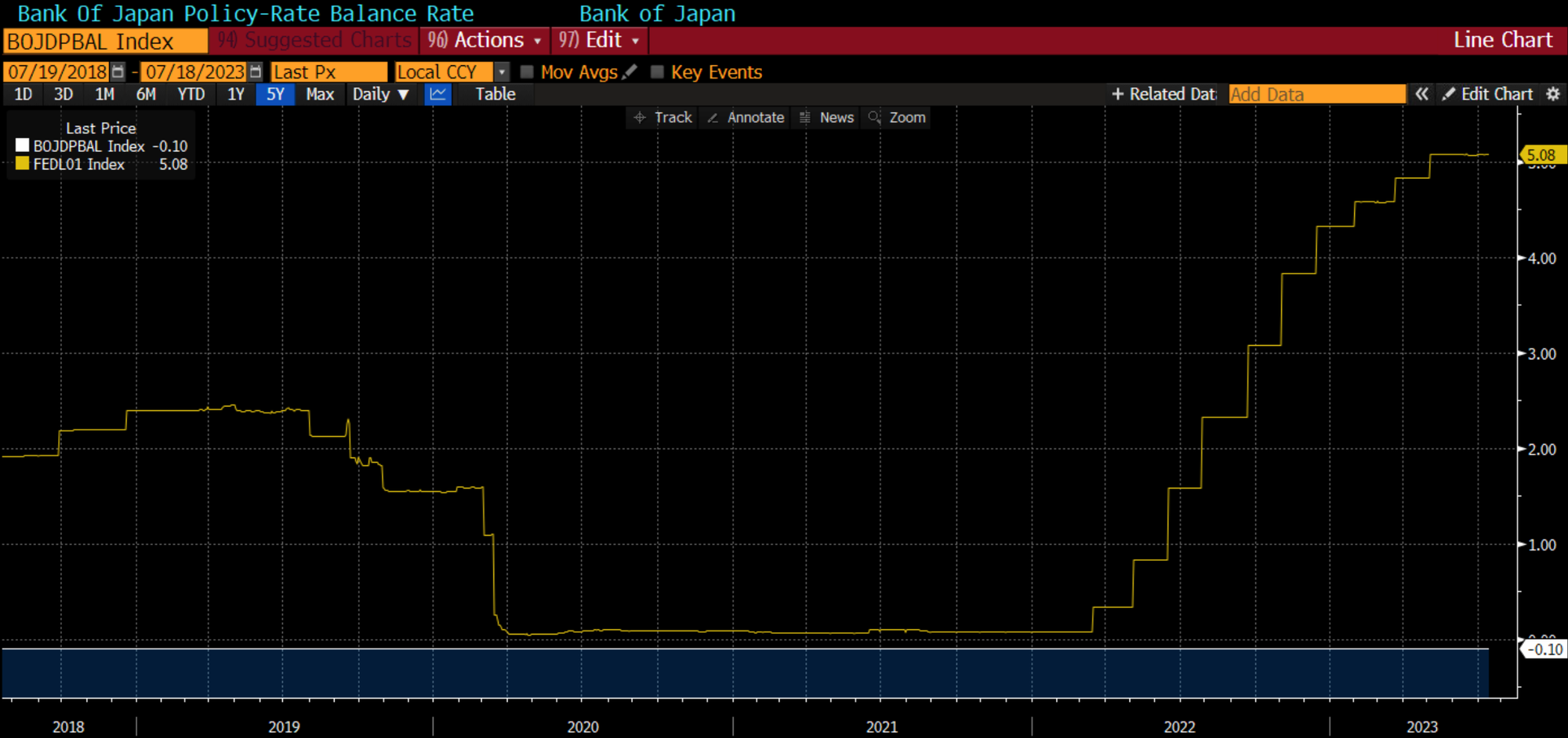Open the 97) Edit menu
The width and height of the screenshot is (1568, 738).
pos(600,40)
